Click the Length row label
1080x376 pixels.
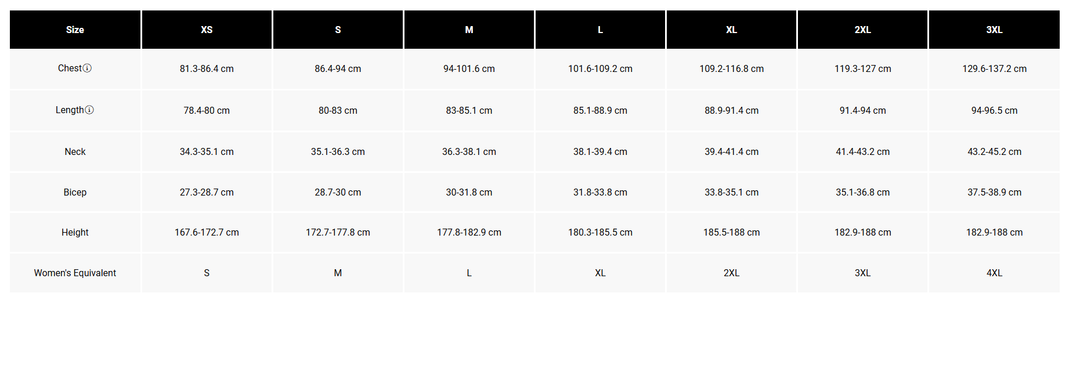click(70, 110)
